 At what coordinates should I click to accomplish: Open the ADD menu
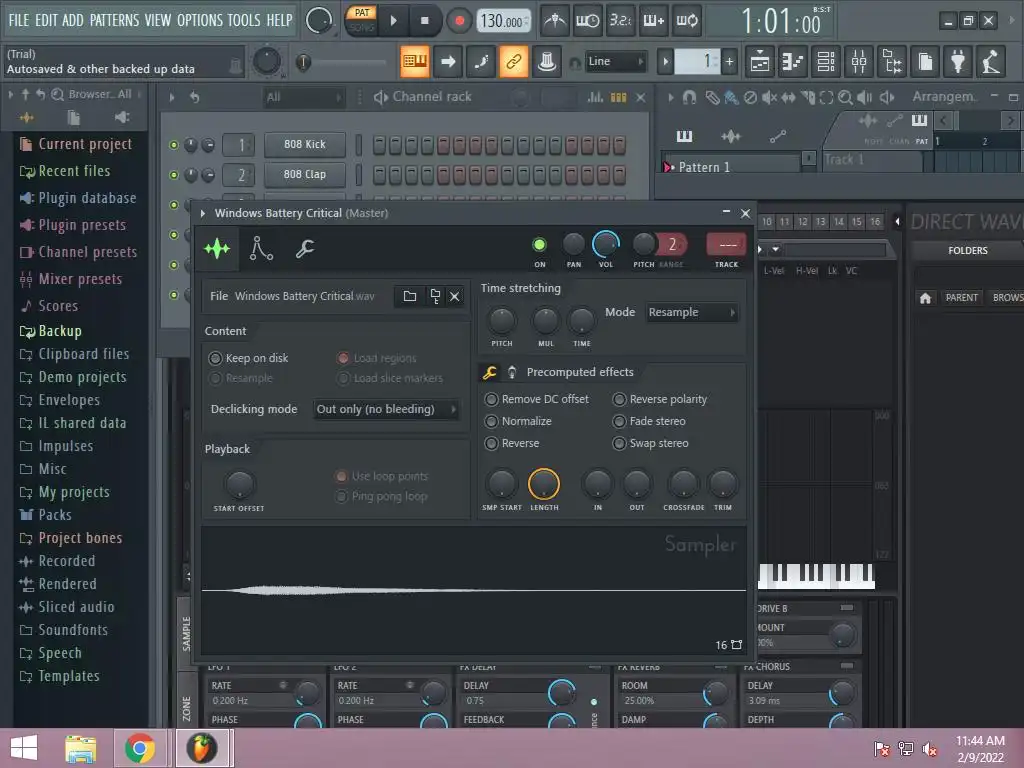[x=72, y=20]
